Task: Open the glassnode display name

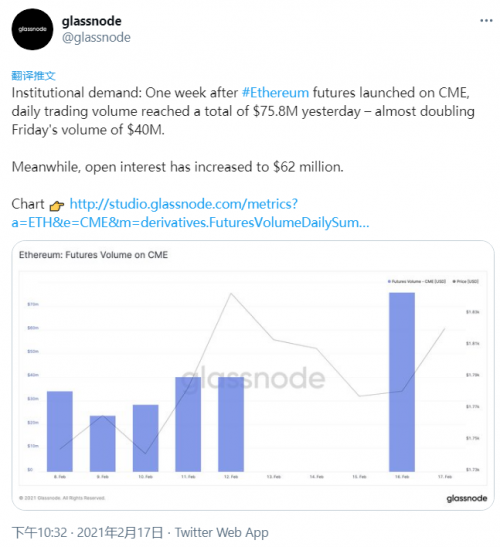Action: [92, 21]
